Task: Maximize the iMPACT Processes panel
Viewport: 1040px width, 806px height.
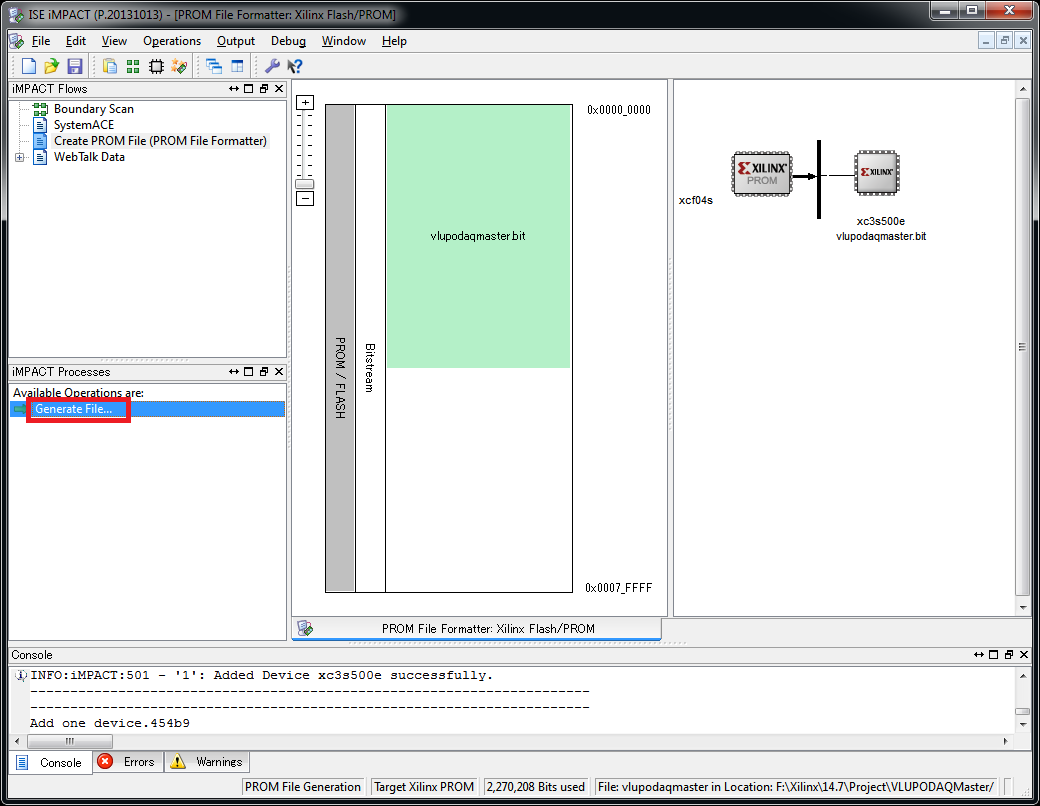Action: tap(249, 372)
